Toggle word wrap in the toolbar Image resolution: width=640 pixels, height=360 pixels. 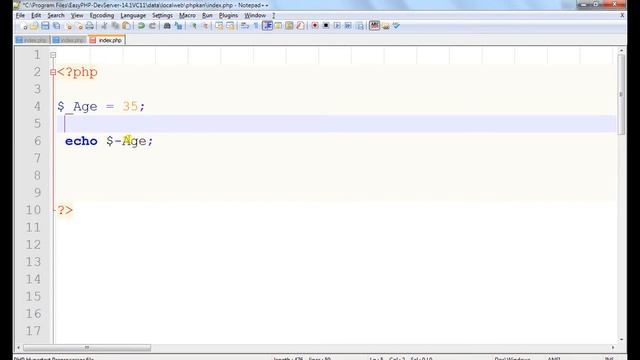coord(245,26)
